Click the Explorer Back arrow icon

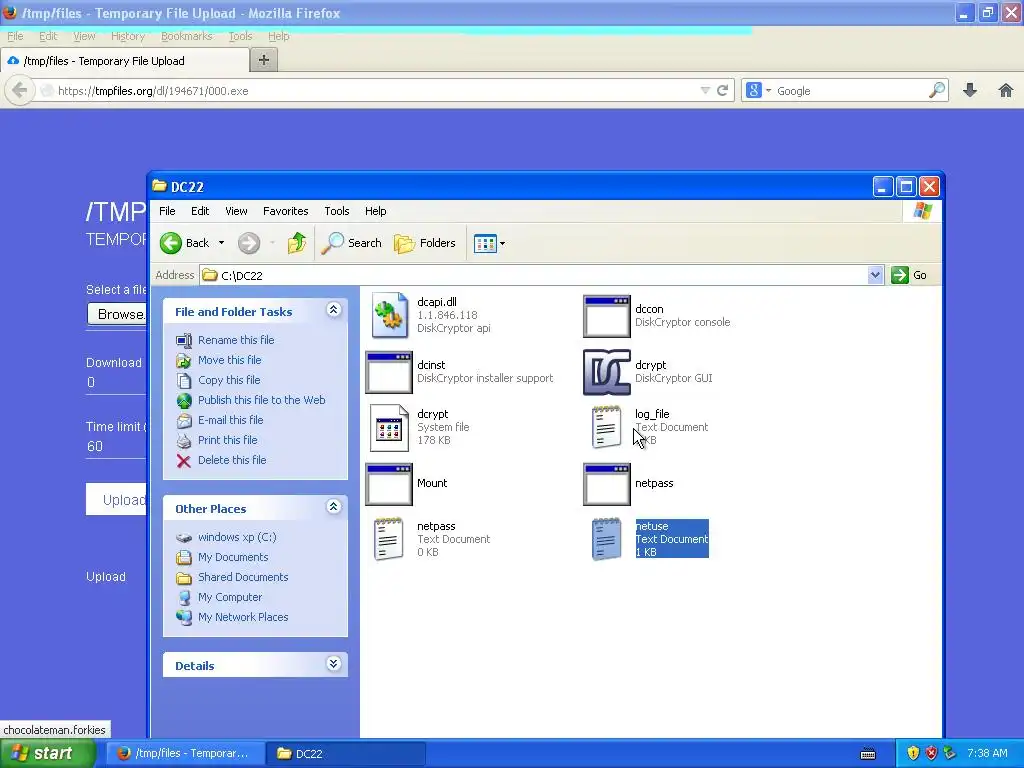[x=171, y=243]
